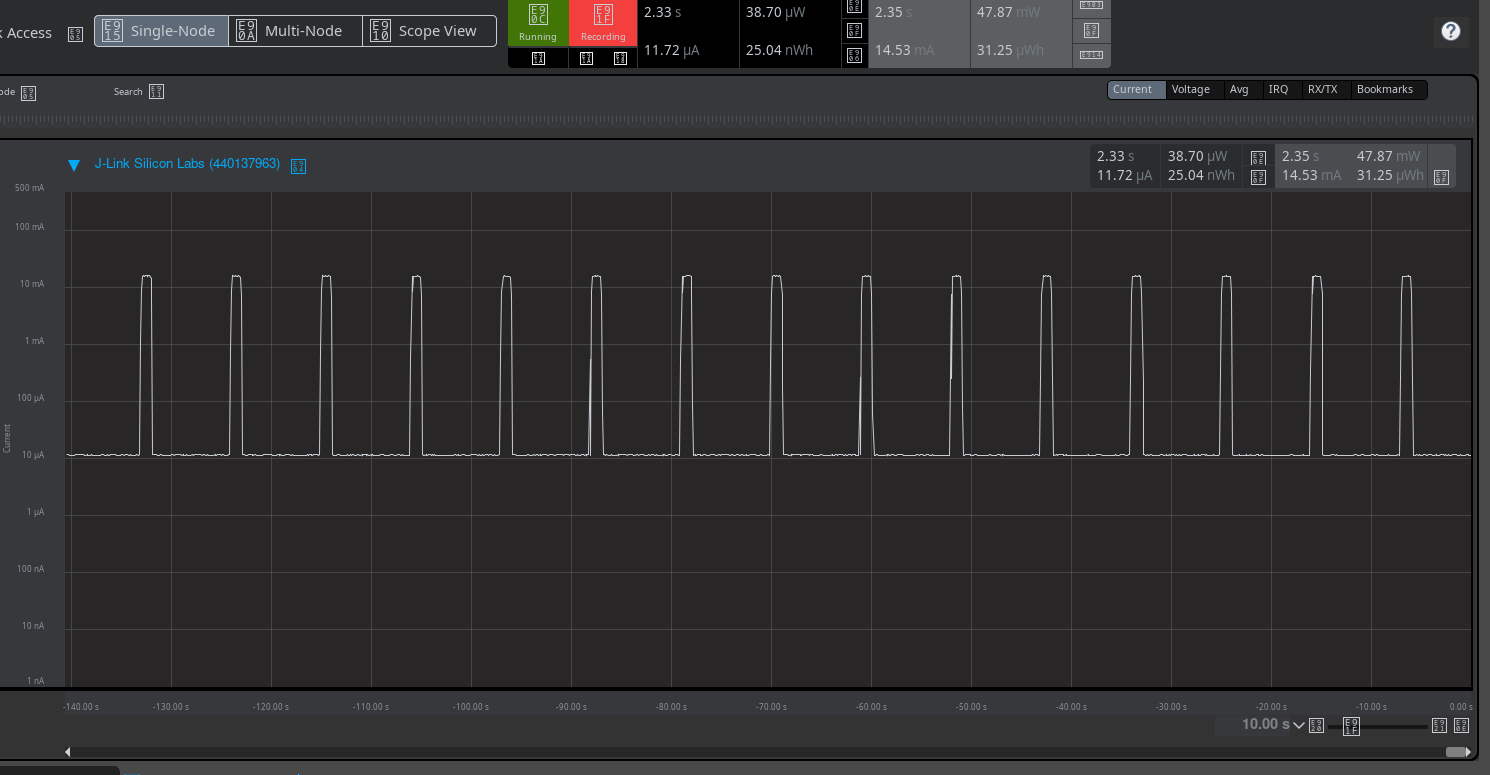1490x775 pixels.
Task: Click the chevron beside 10.00 s
Action: (1299, 725)
